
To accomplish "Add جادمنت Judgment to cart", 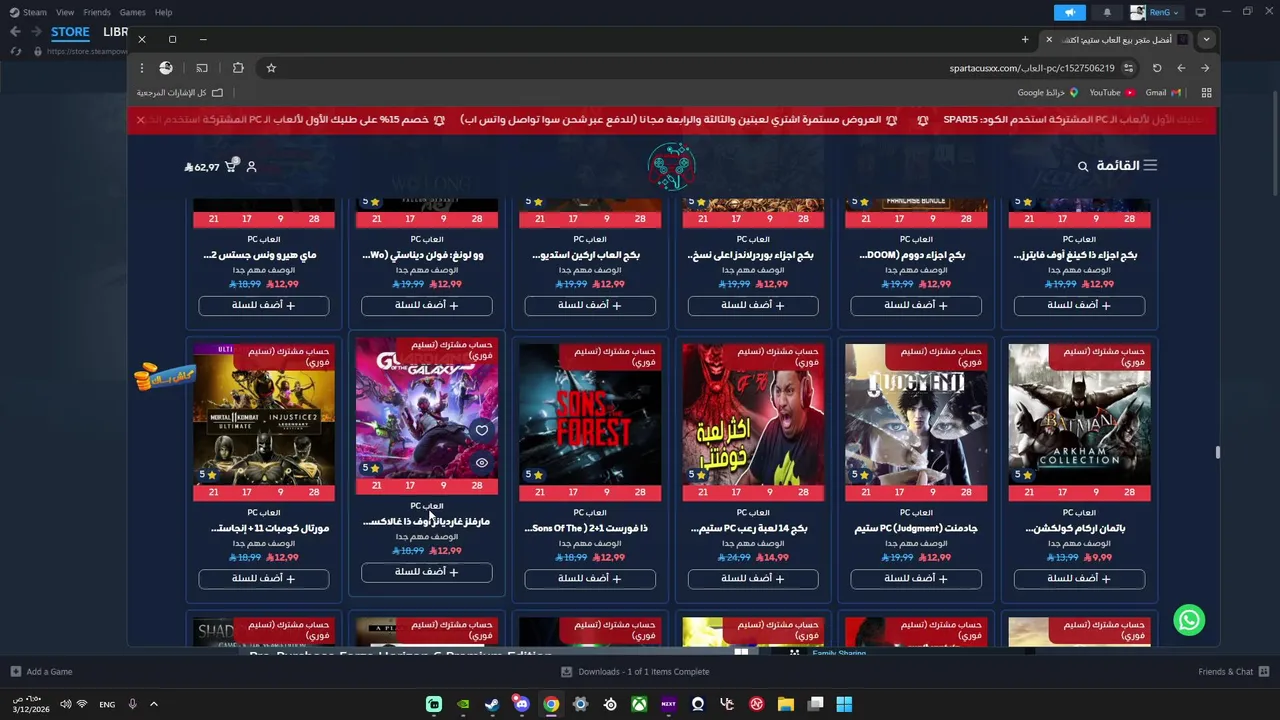I will click(916, 578).
